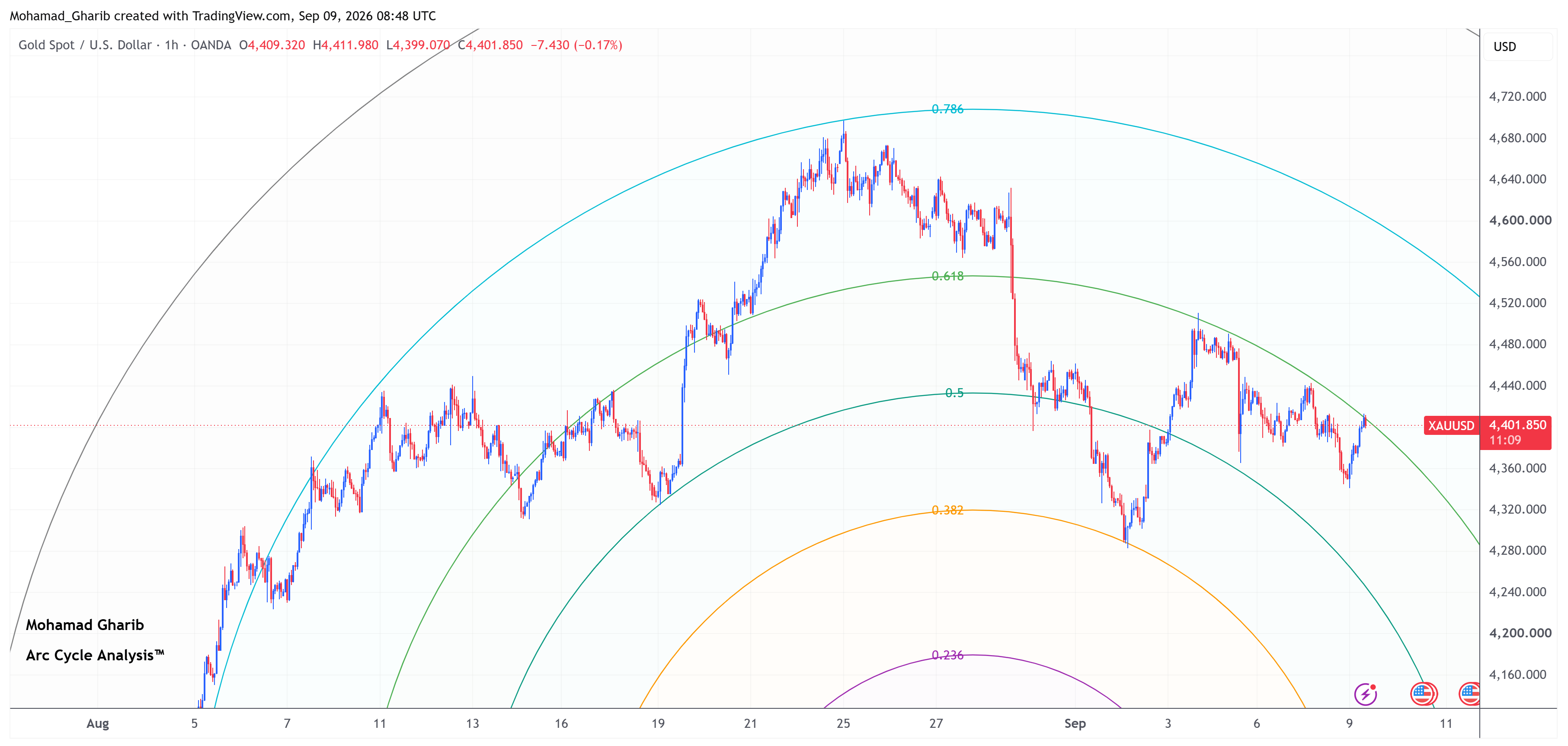Screen dimensions: 1568x746
Task: Select the 0.236 arc level label
Action: pos(948,655)
